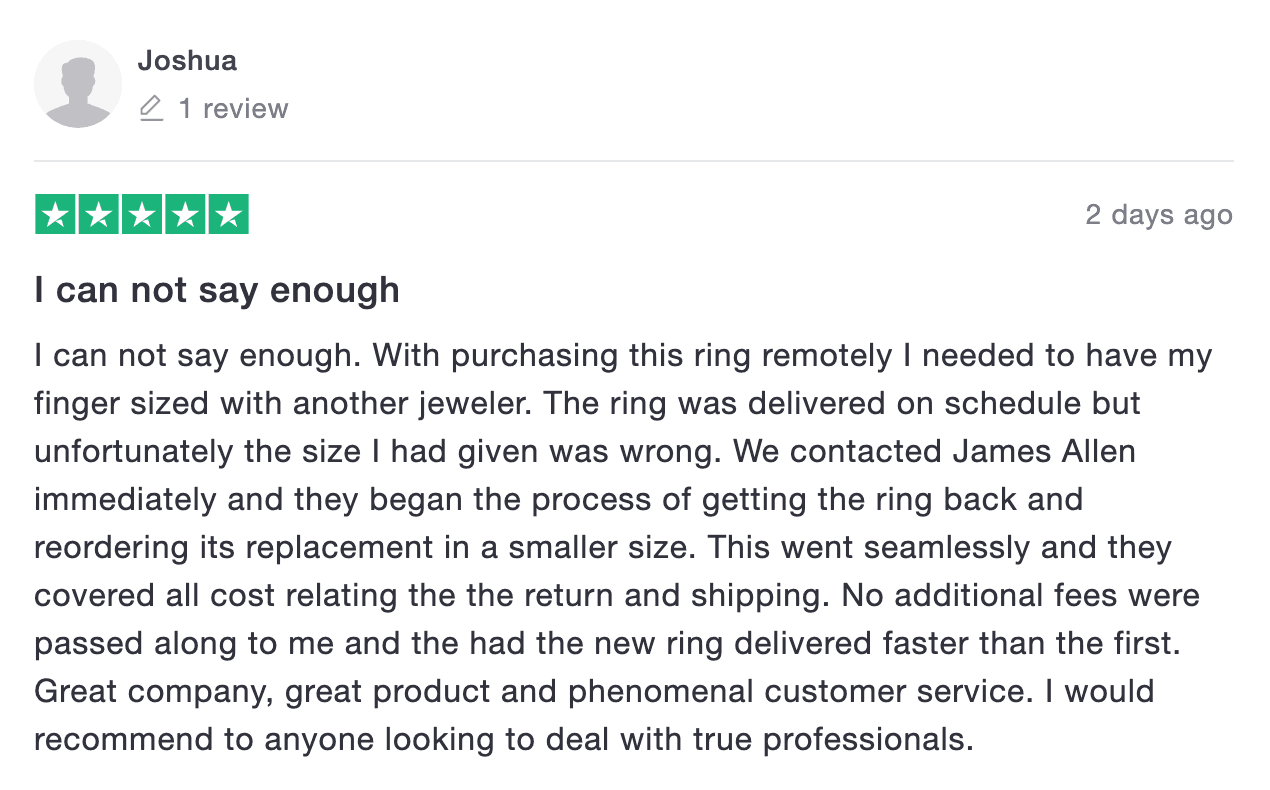Viewport: 1270px width, 790px height.
Task: Click the fourth green rating star
Action: point(185,215)
